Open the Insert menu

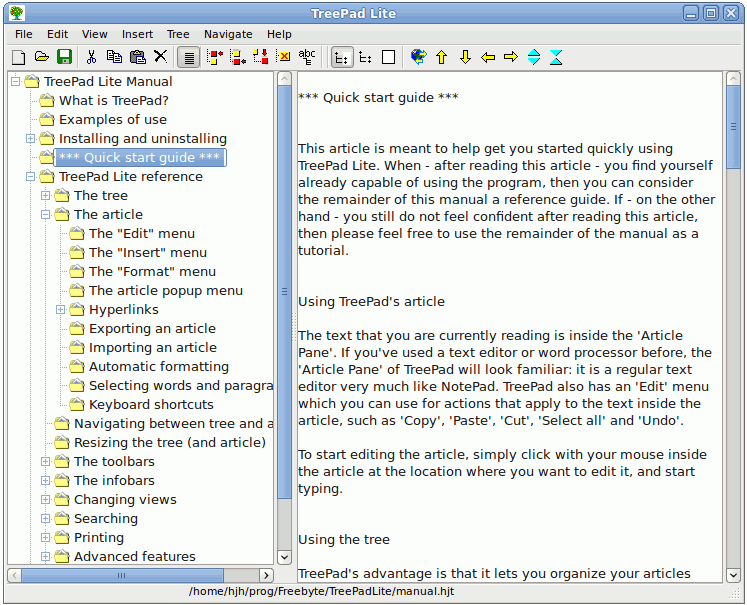click(138, 34)
